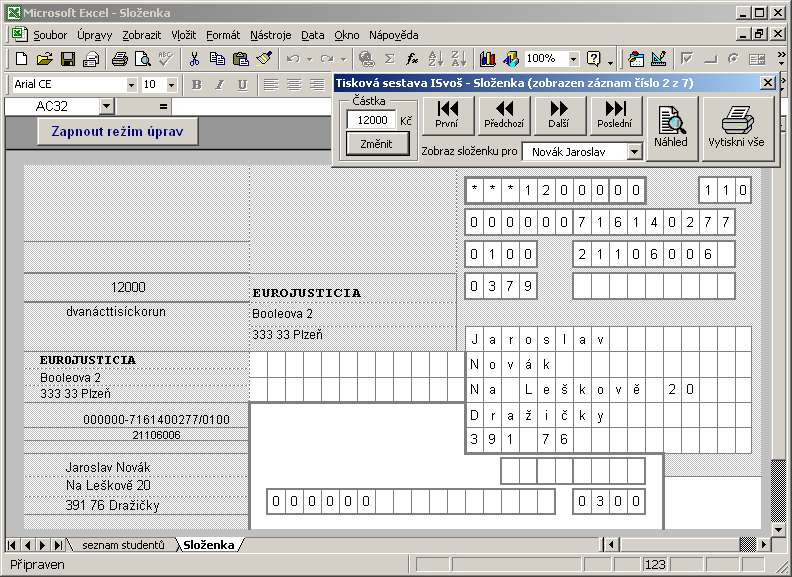Toggle design mode with the ruler-triangle icon
Screen dimensions: 792x577
tap(659, 59)
